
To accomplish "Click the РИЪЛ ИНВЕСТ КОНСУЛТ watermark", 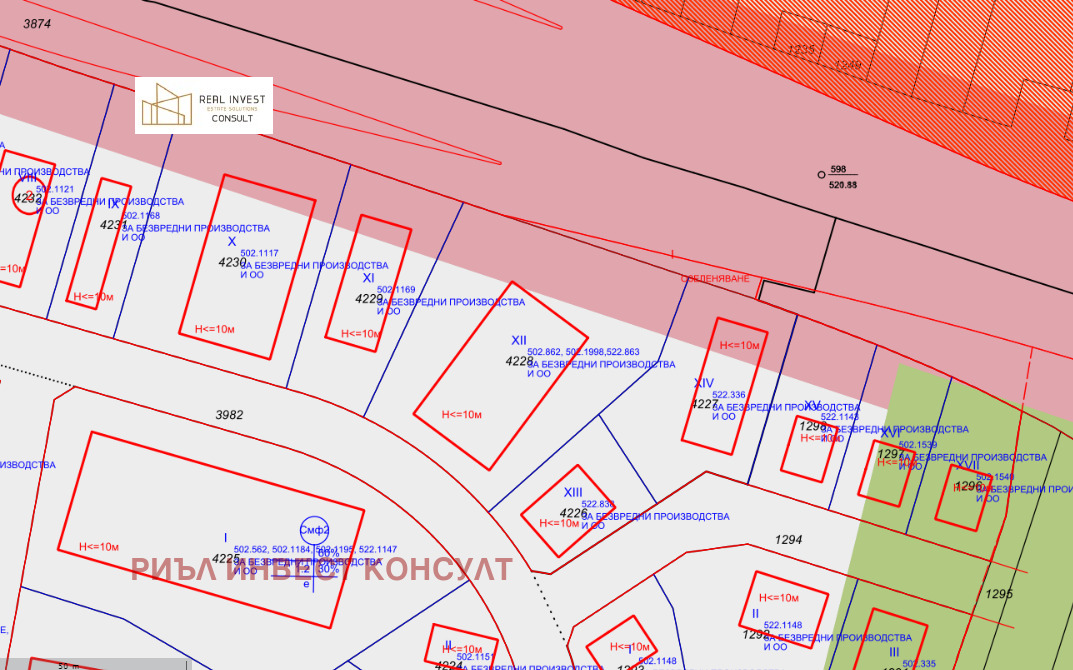I will pos(322,570).
